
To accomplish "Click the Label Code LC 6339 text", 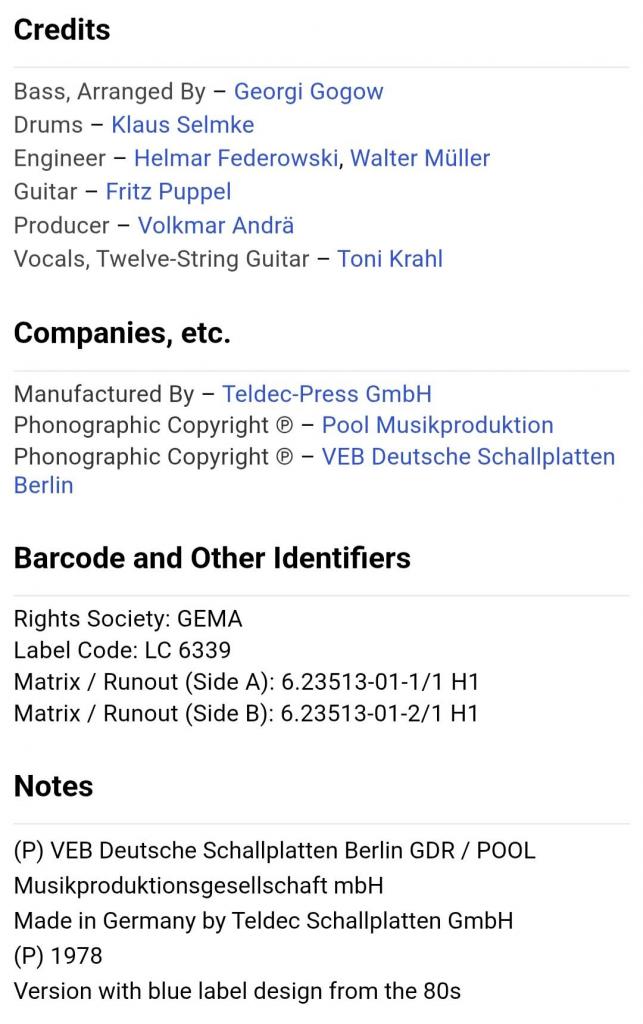I will click(x=122, y=651).
